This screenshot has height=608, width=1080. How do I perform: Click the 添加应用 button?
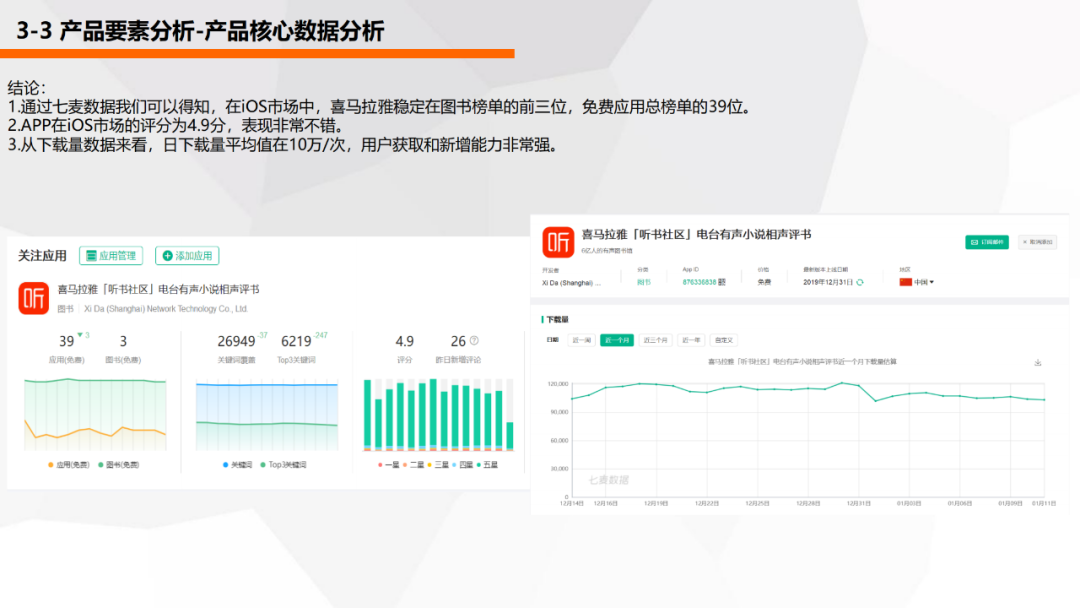[187, 255]
